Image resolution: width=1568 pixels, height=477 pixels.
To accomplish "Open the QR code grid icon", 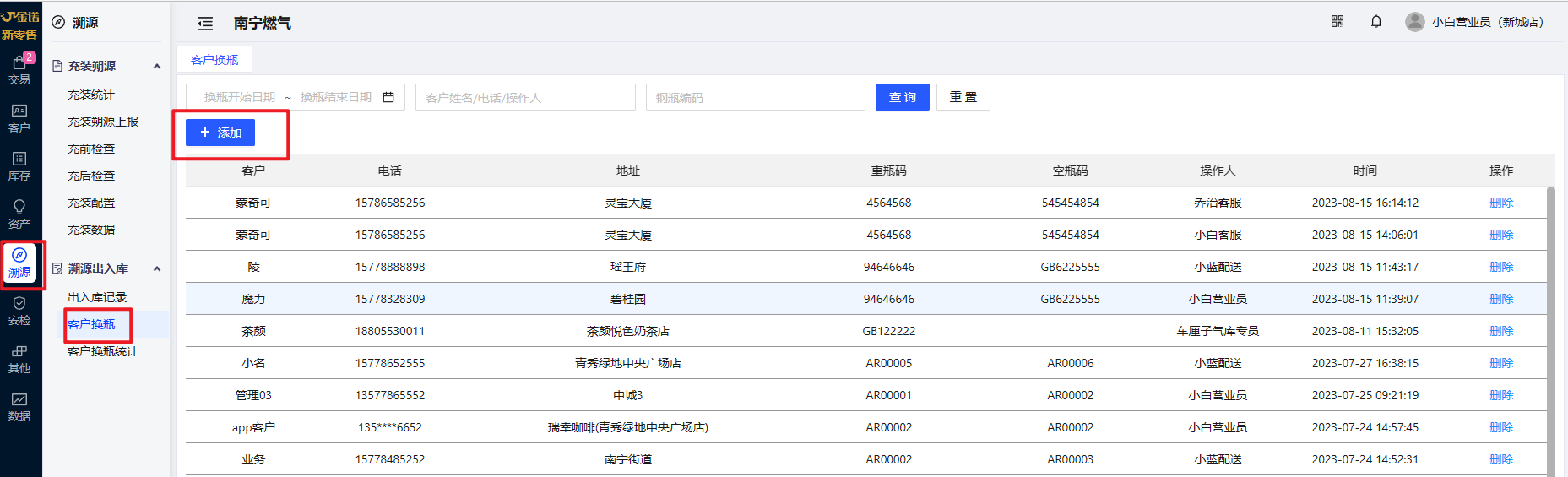I will [1337, 22].
